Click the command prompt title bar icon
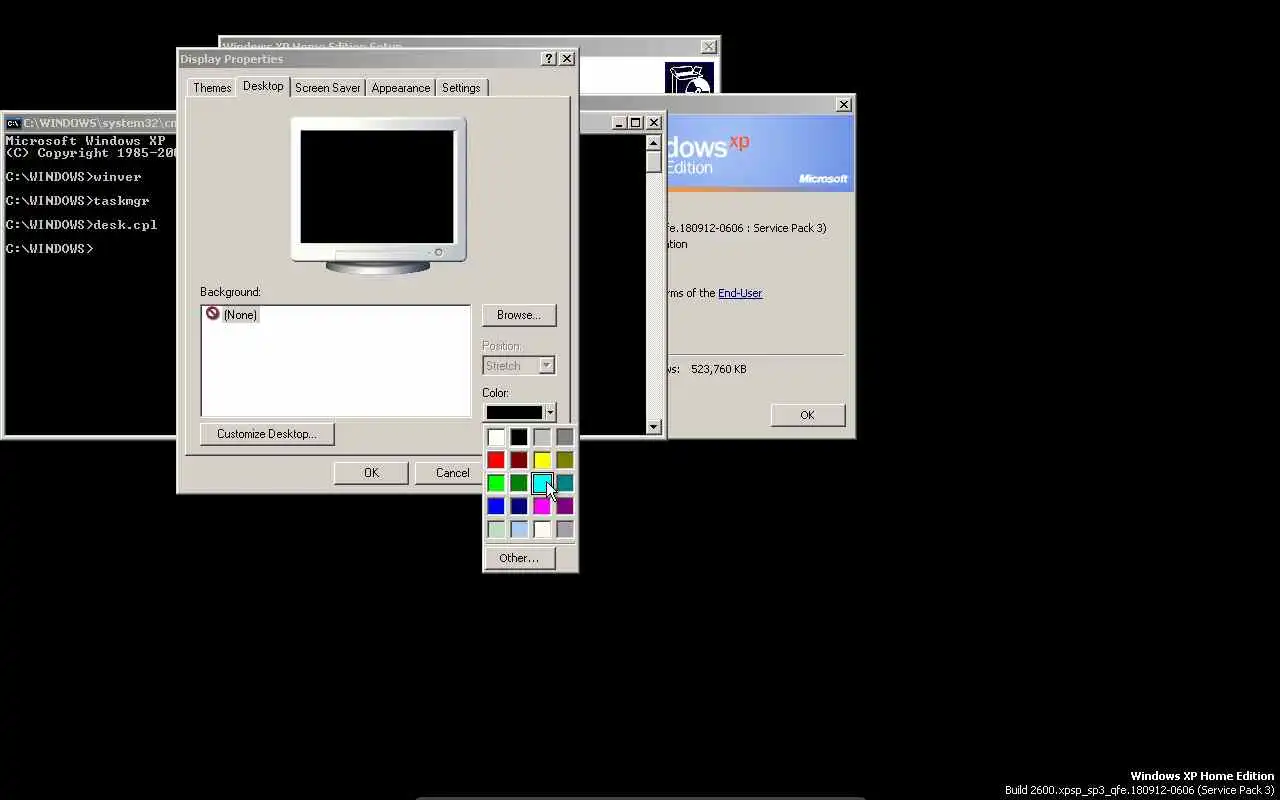The height and width of the screenshot is (800, 1280). click(13, 123)
